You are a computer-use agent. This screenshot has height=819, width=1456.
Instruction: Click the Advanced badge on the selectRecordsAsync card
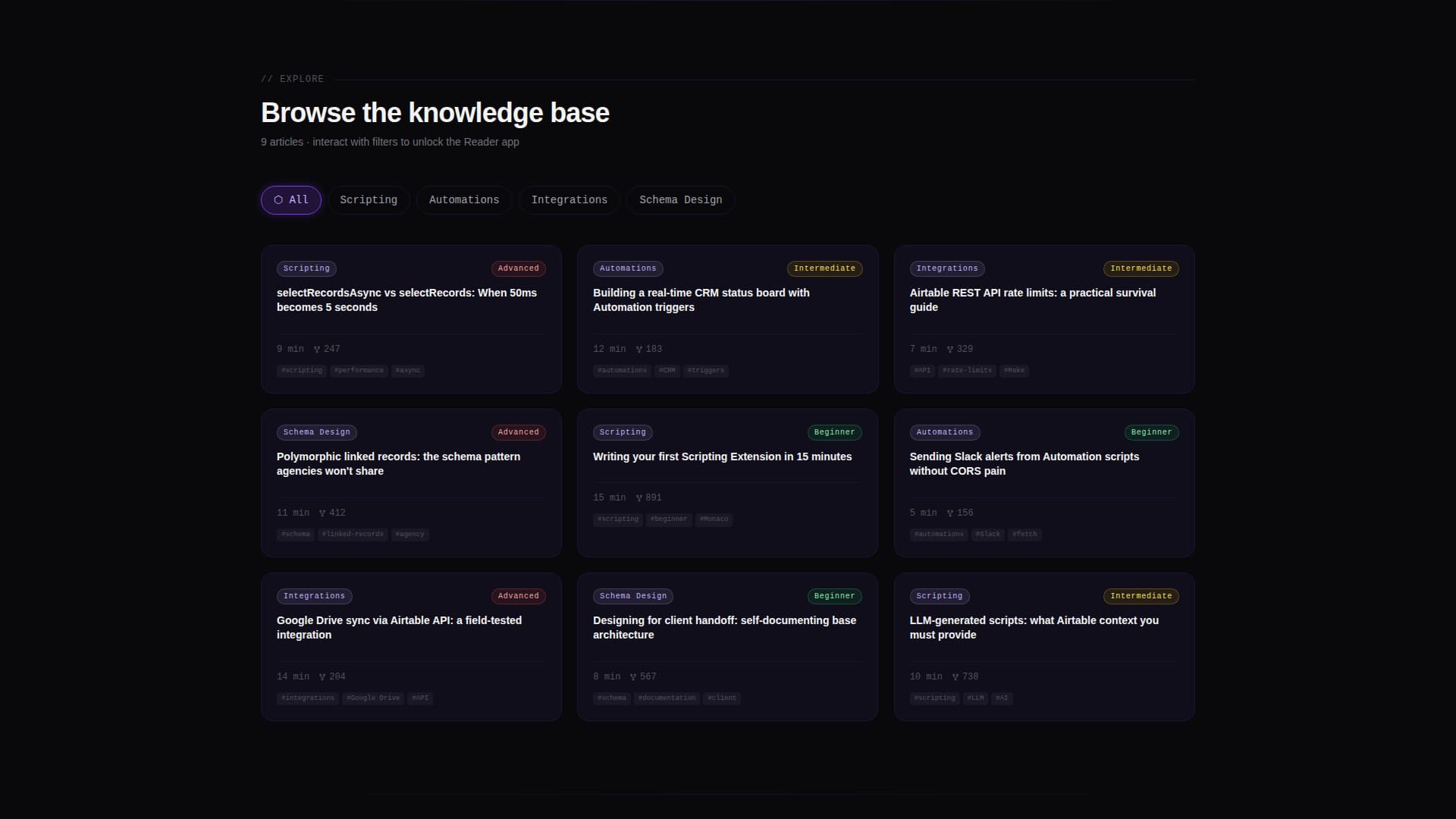click(518, 268)
